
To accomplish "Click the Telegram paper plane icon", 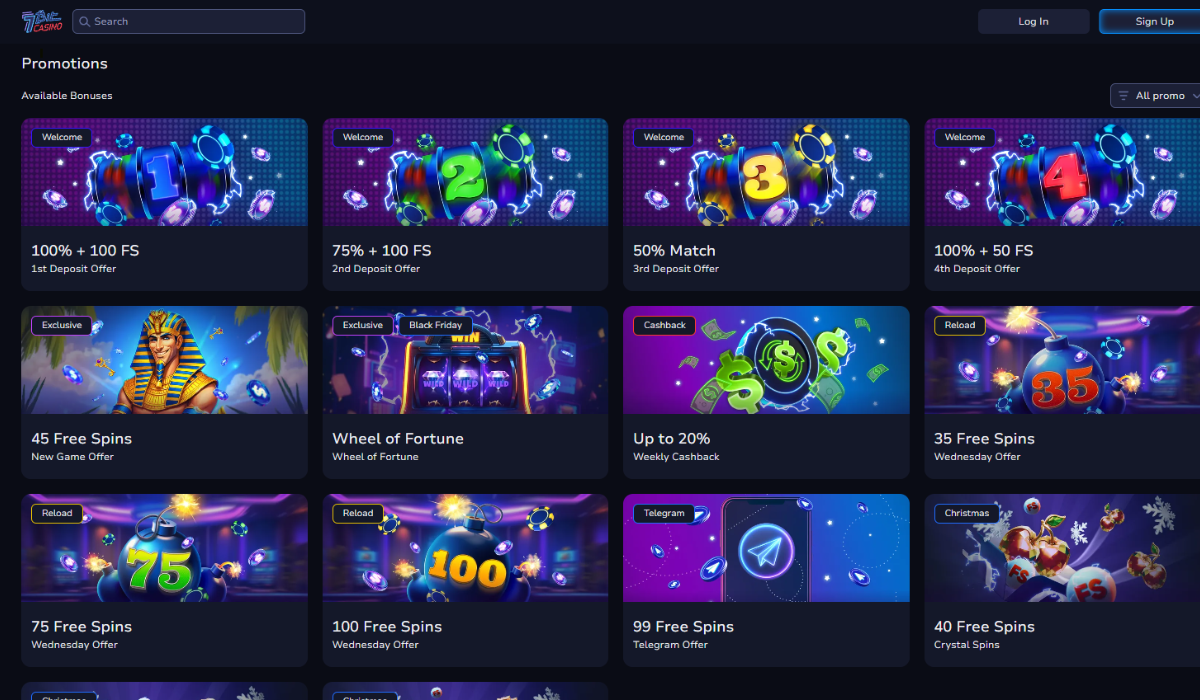I will pyautogui.click(x=766, y=551).
